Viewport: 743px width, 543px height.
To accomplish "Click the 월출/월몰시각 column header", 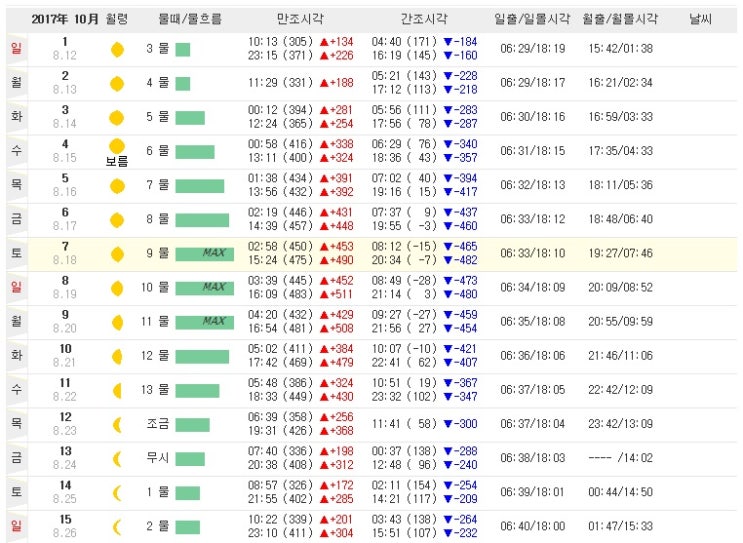I will click(x=620, y=19).
